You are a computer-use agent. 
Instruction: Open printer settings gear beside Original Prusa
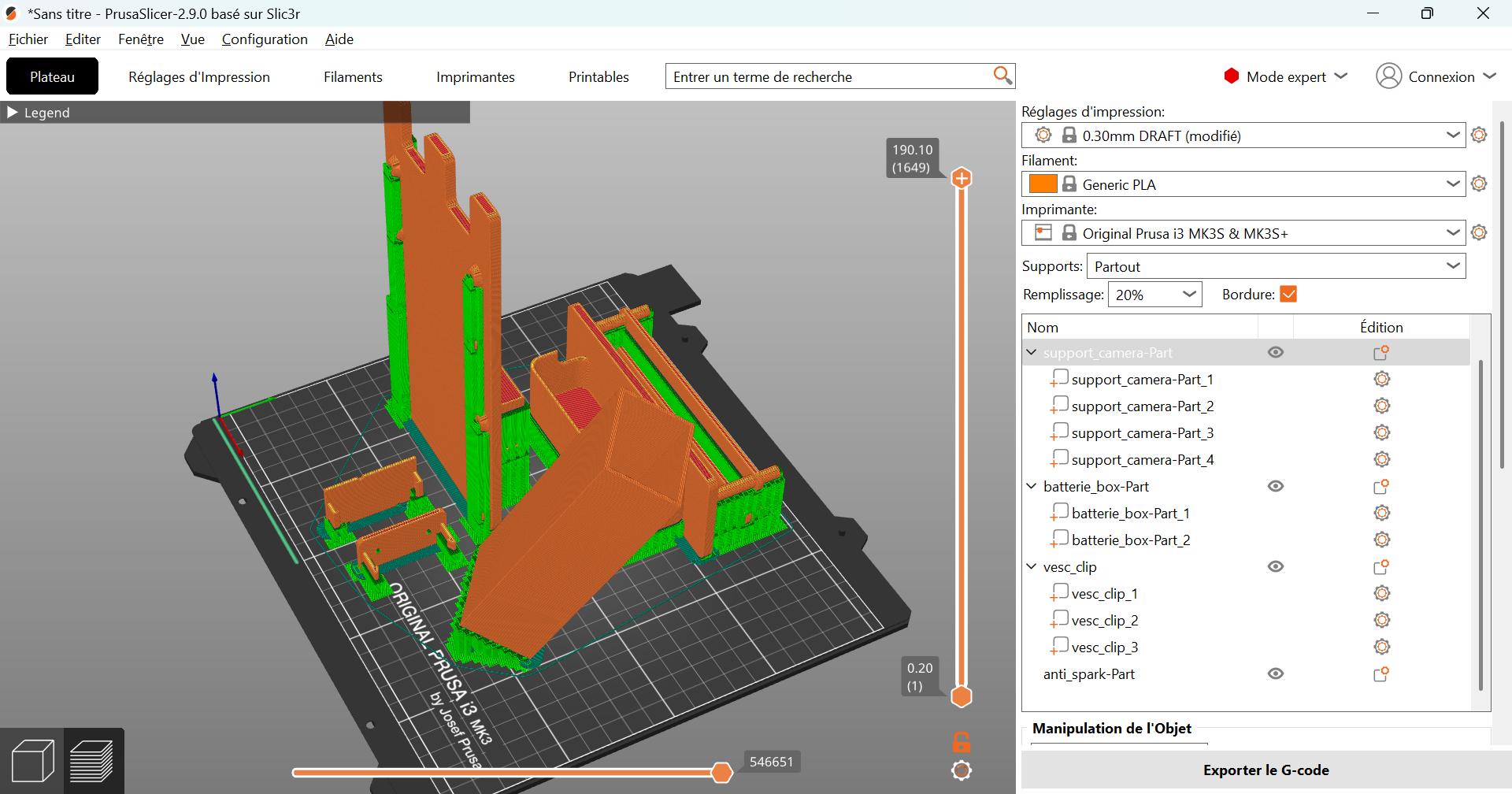[x=1479, y=232]
